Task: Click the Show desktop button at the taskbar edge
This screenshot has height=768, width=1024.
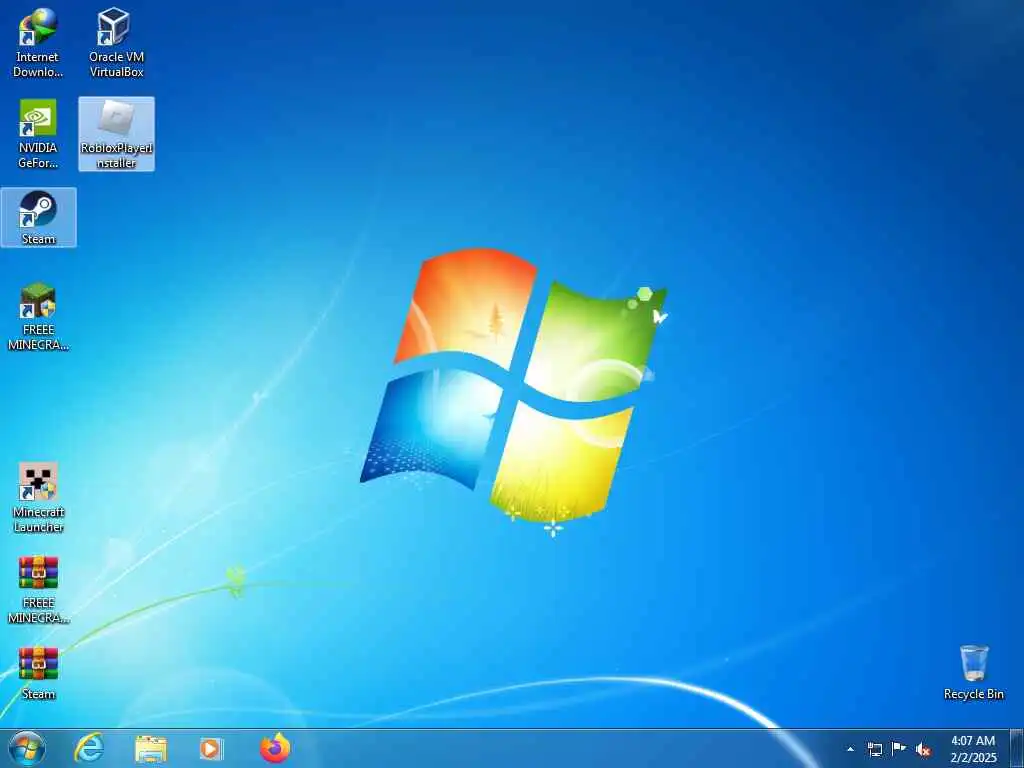Action: 1017,749
